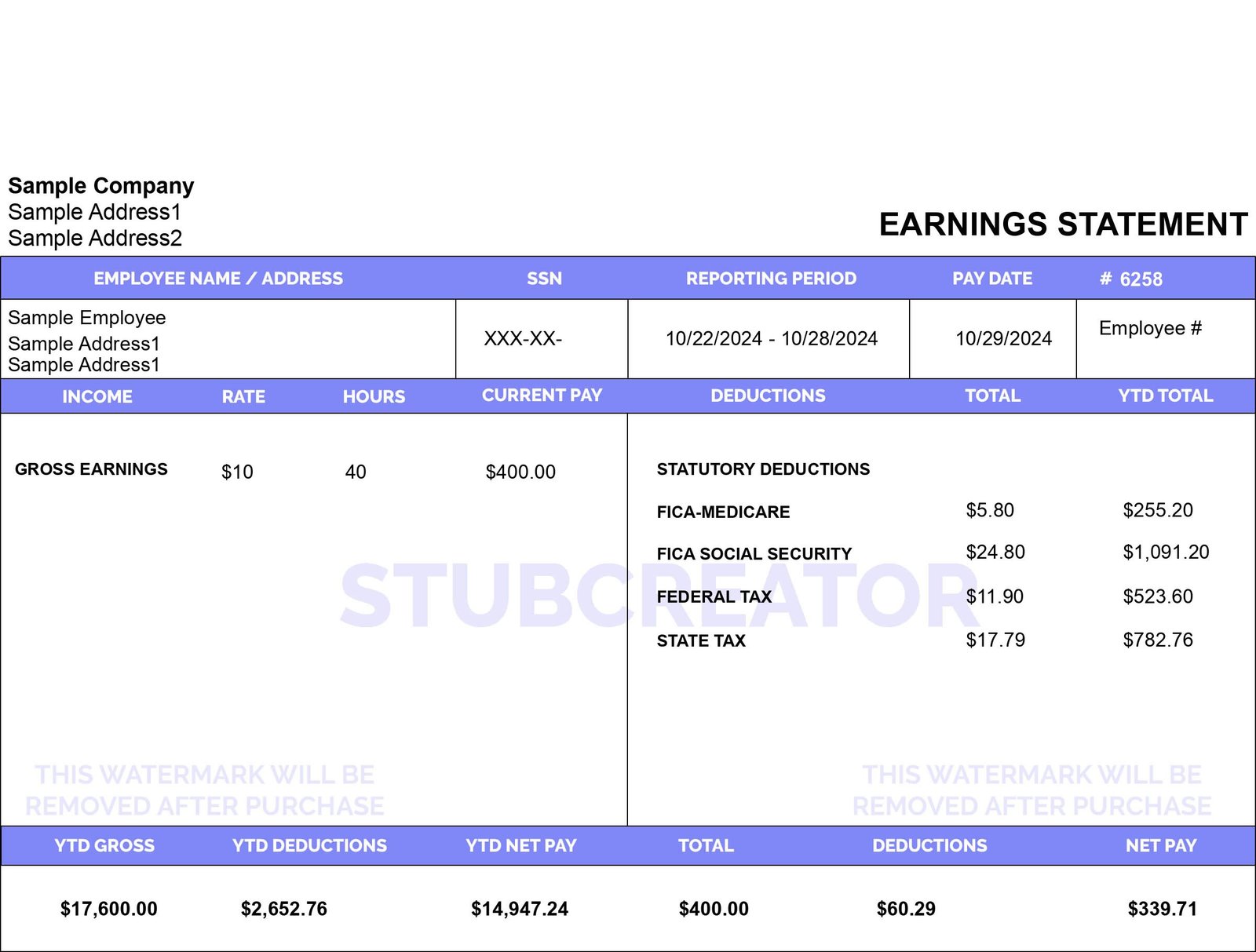The width and height of the screenshot is (1256, 952).
Task: Click the check number # 6258
Action: tap(1130, 279)
